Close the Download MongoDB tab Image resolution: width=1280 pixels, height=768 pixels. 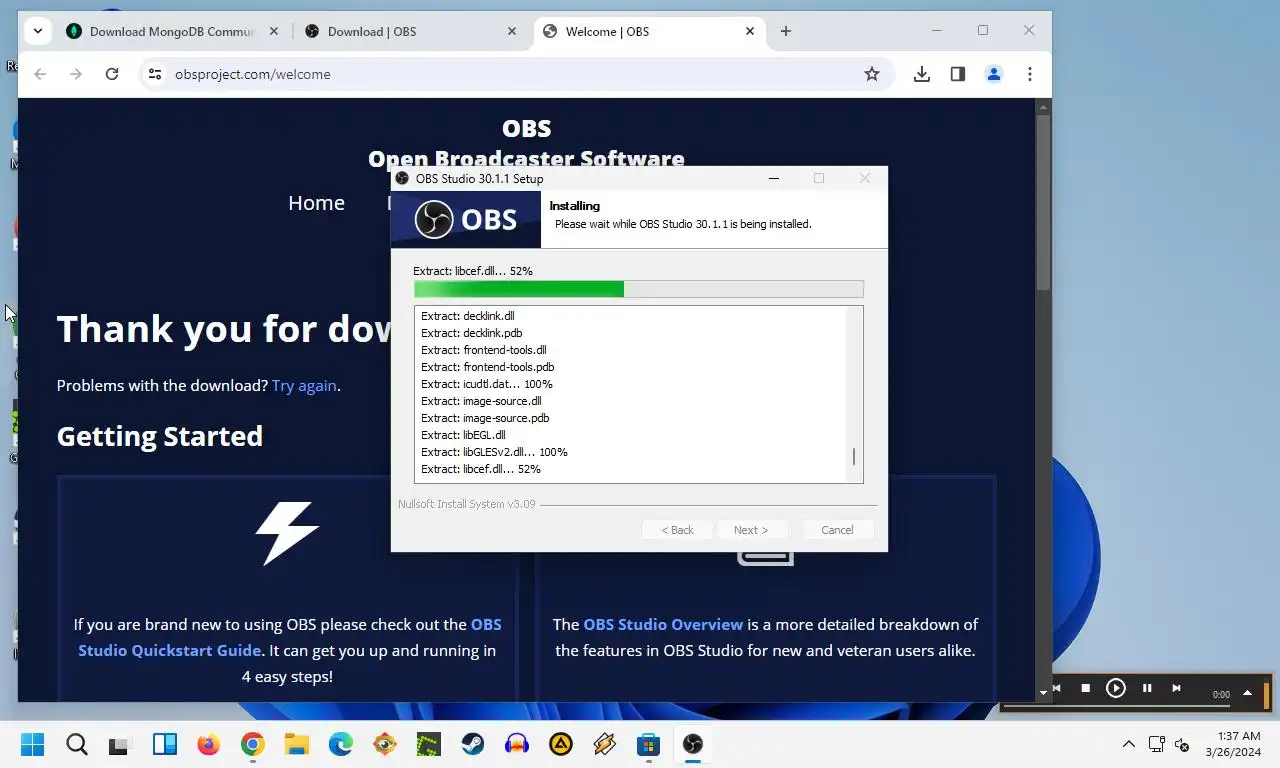(x=274, y=31)
